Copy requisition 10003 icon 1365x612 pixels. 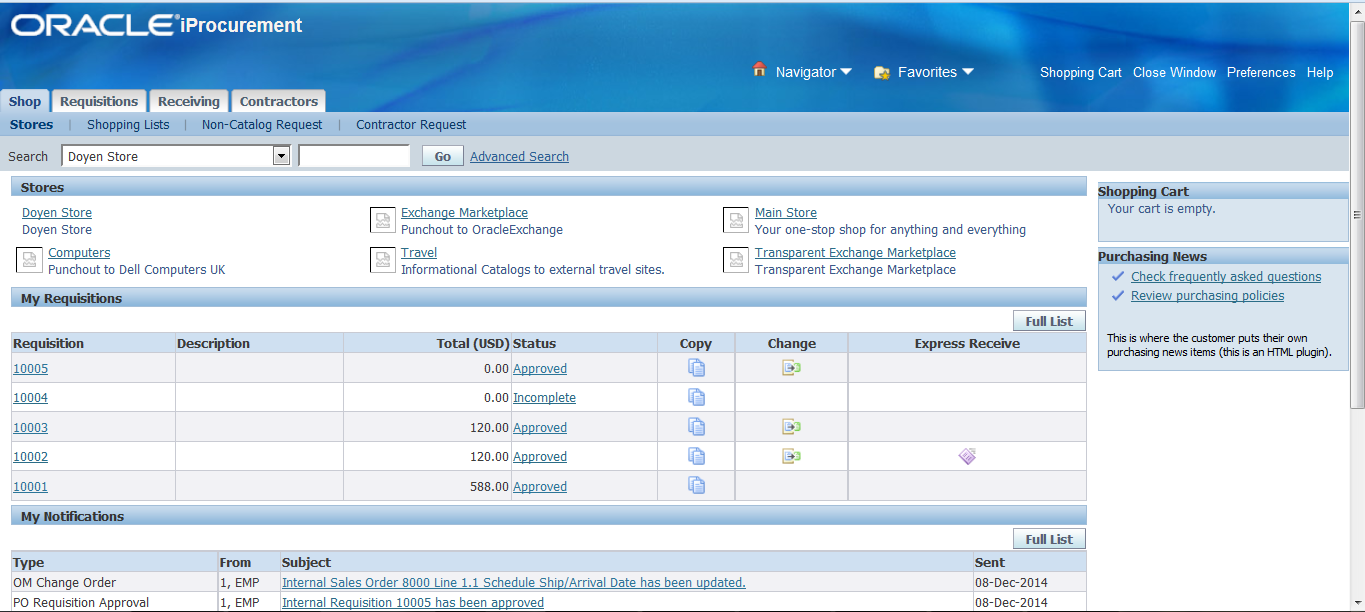(x=696, y=427)
